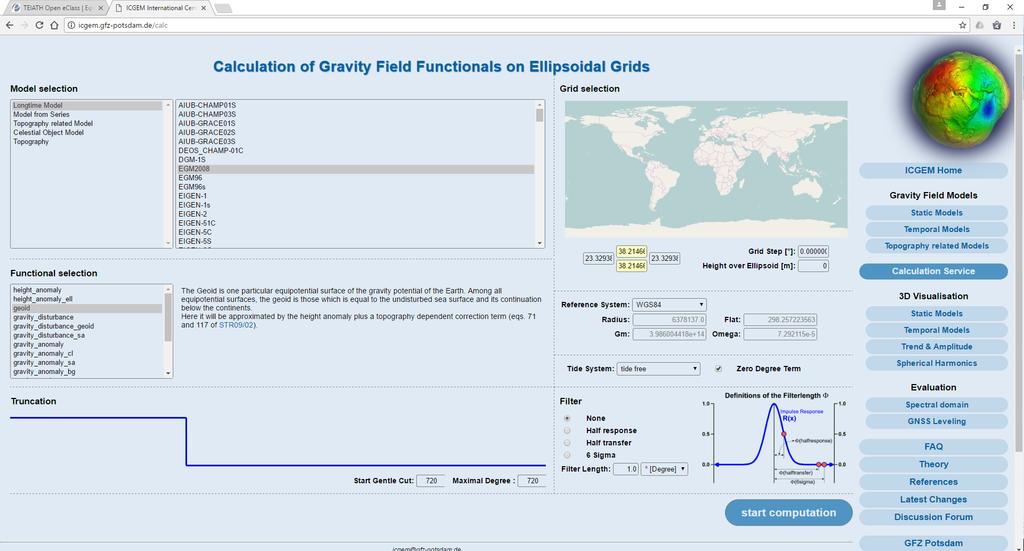The height and width of the screenshot is (551, 1024).
Task: Select gravity_disturbance functional
Action: pyautogui.click(x=87, y=317)
